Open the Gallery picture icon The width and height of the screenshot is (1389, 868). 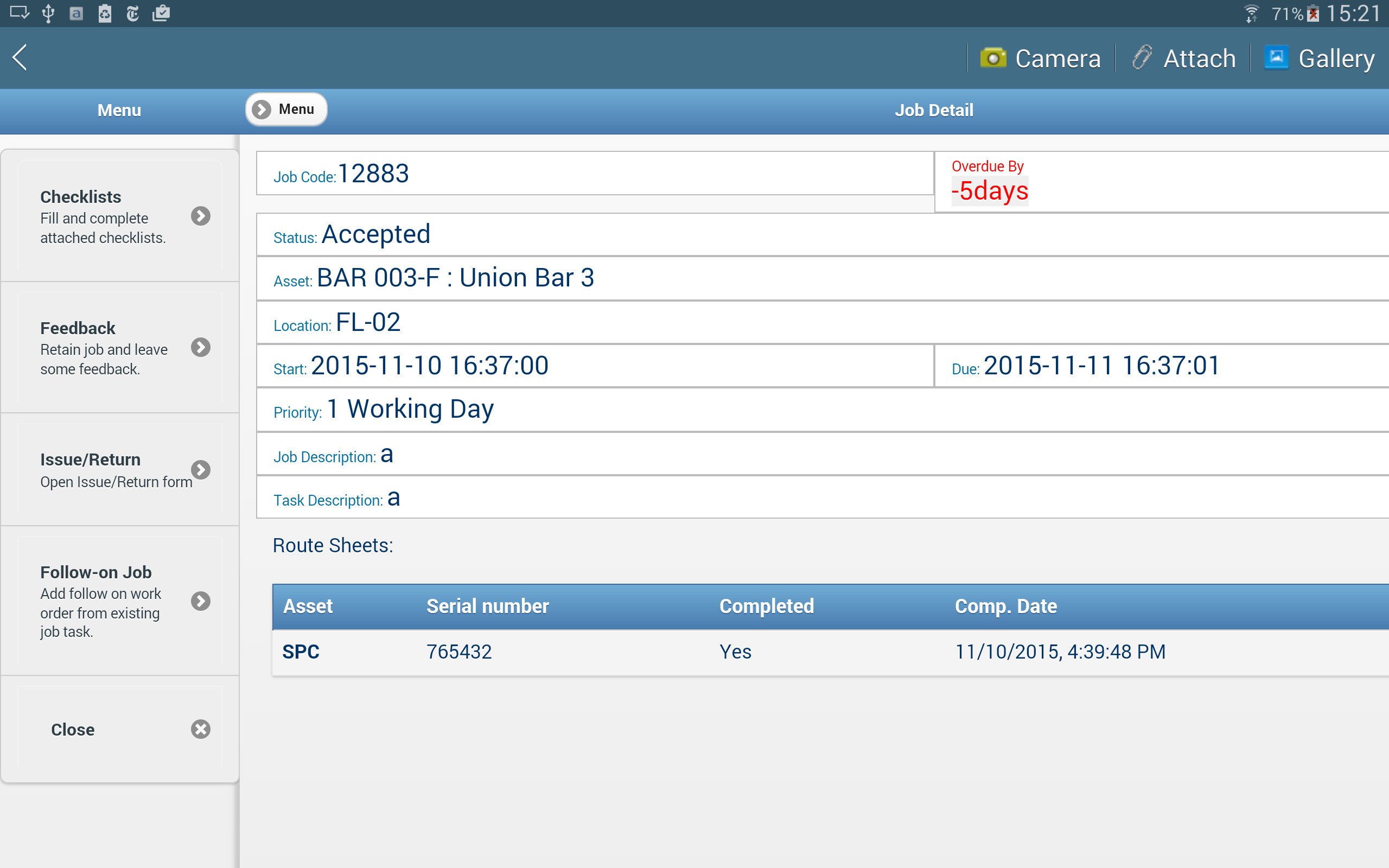(1276, 58)
